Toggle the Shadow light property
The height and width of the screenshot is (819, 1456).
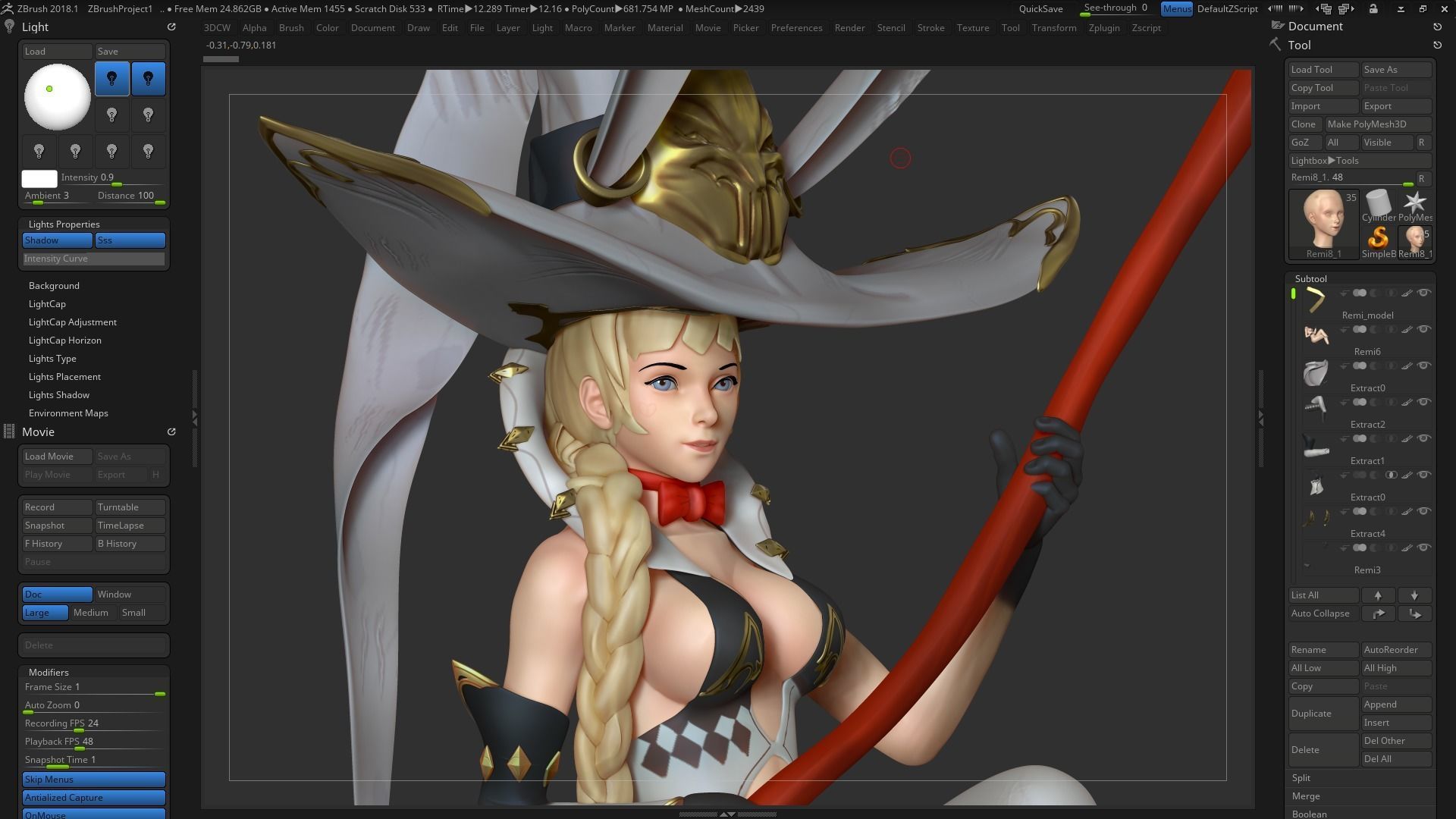tap(57, 240)
